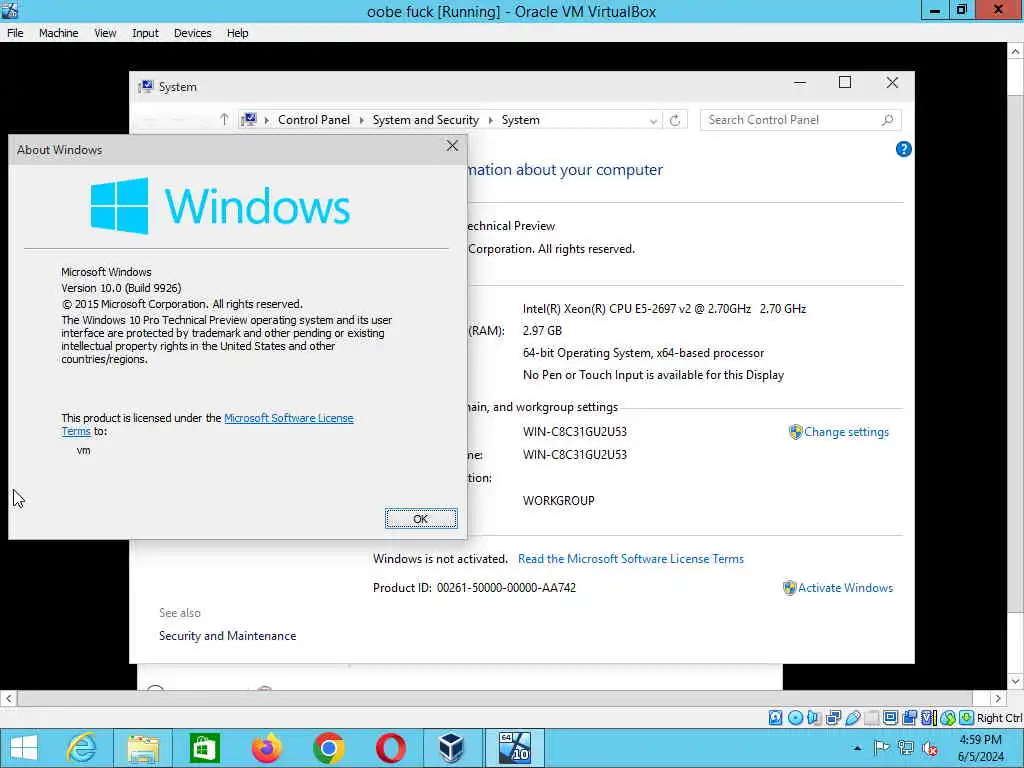Viewport: 1024px width, 768px height.
Task: Launch Internet Explorer from the taskbar
Action: point(81,748)
